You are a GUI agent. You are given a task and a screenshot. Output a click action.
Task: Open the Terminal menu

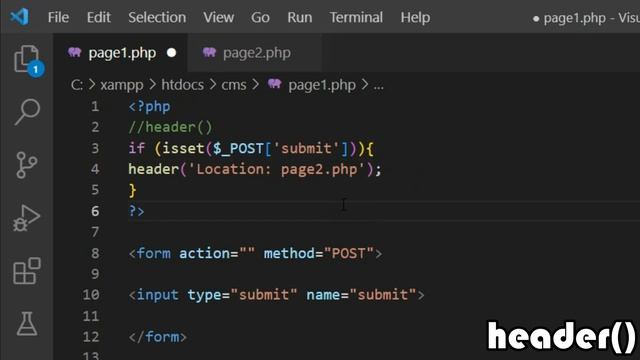pos(356,18)
